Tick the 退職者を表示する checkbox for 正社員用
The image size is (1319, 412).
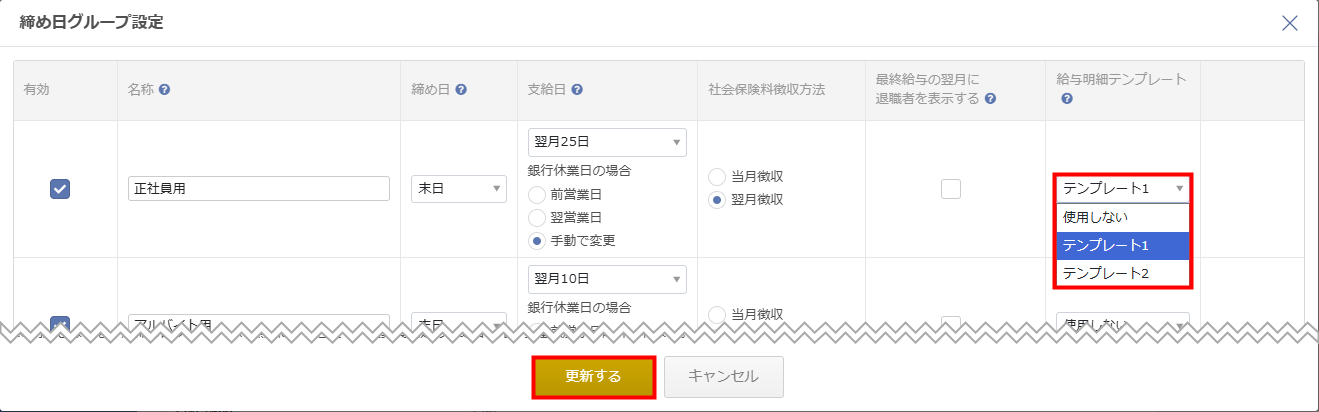(x=951, y=189)
